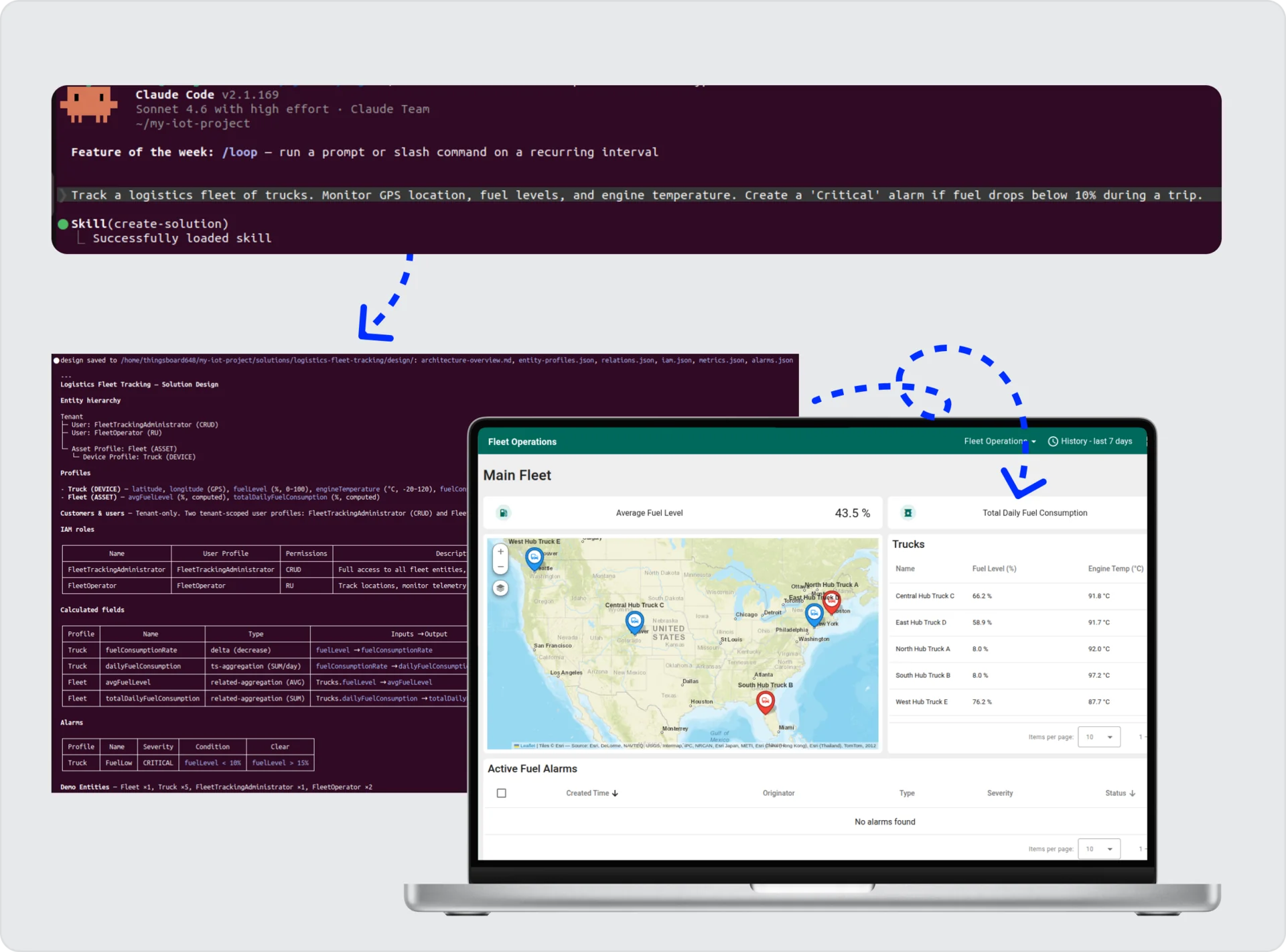Click the Demo Entities summary line

[x=216, y=787]
